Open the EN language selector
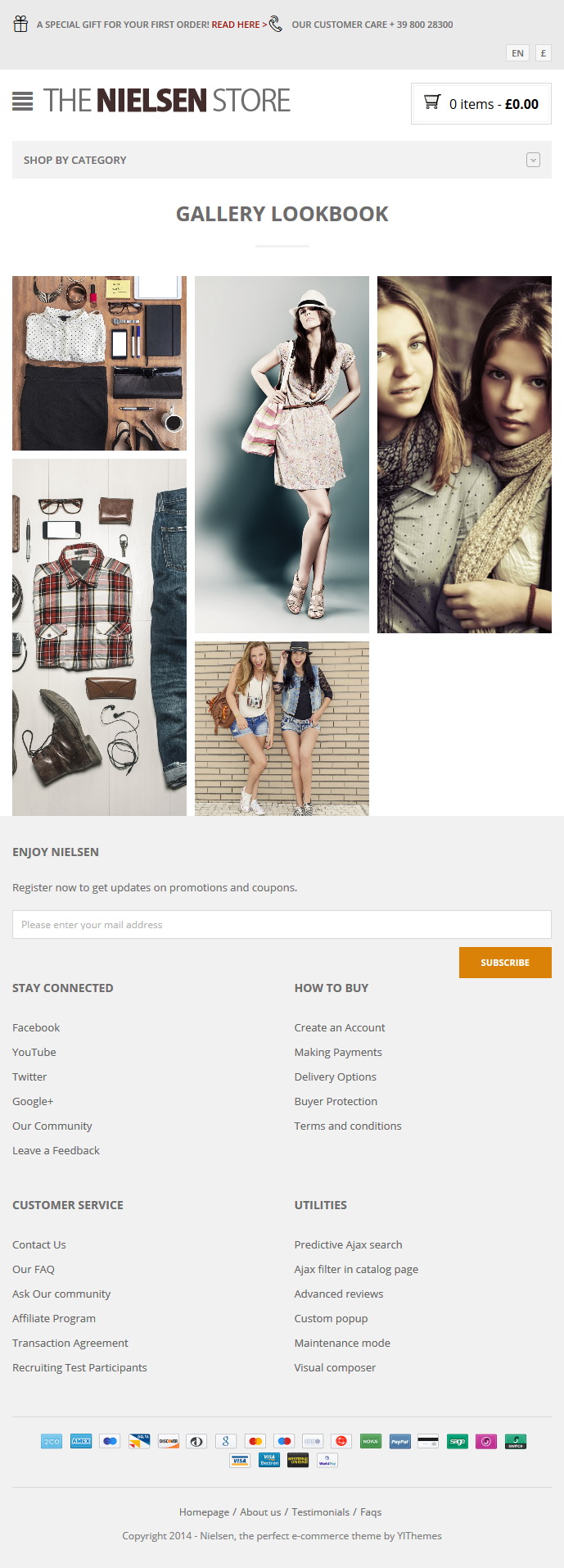 point(517,53)
